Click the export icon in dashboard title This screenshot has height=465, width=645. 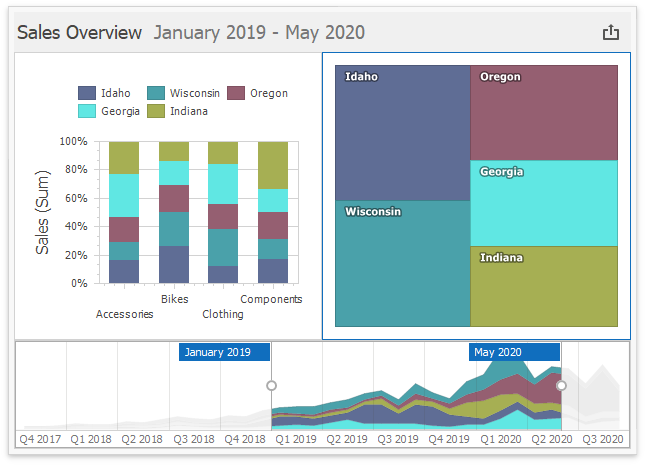611,32
